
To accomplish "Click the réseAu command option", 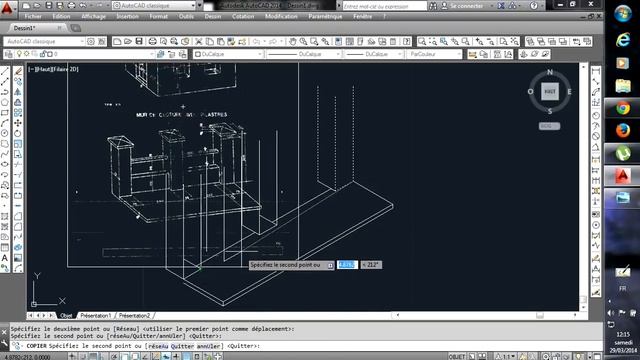I will 158,346.
